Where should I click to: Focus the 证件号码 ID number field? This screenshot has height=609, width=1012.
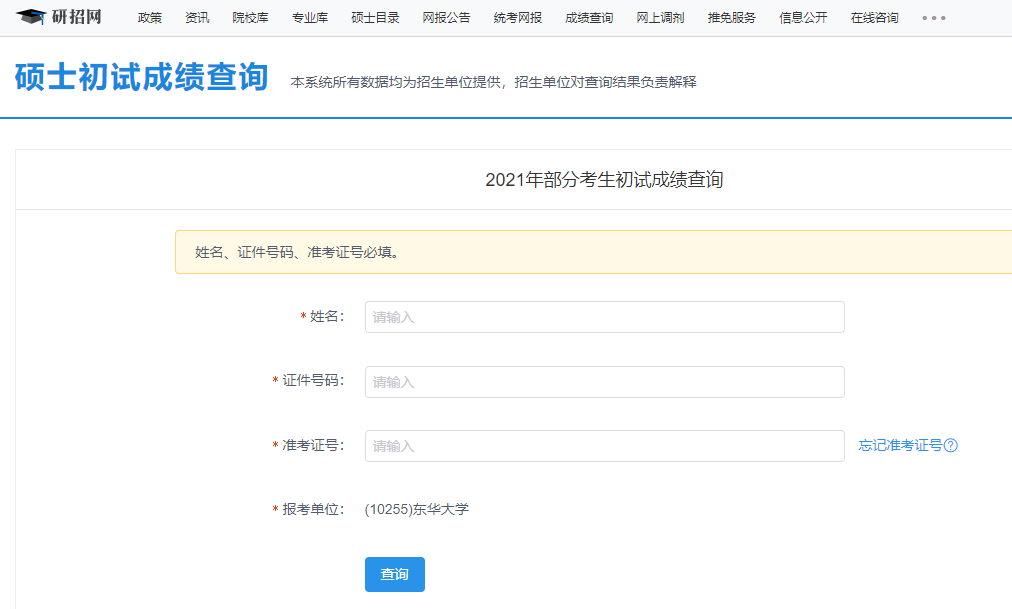[x=604, y=381]
